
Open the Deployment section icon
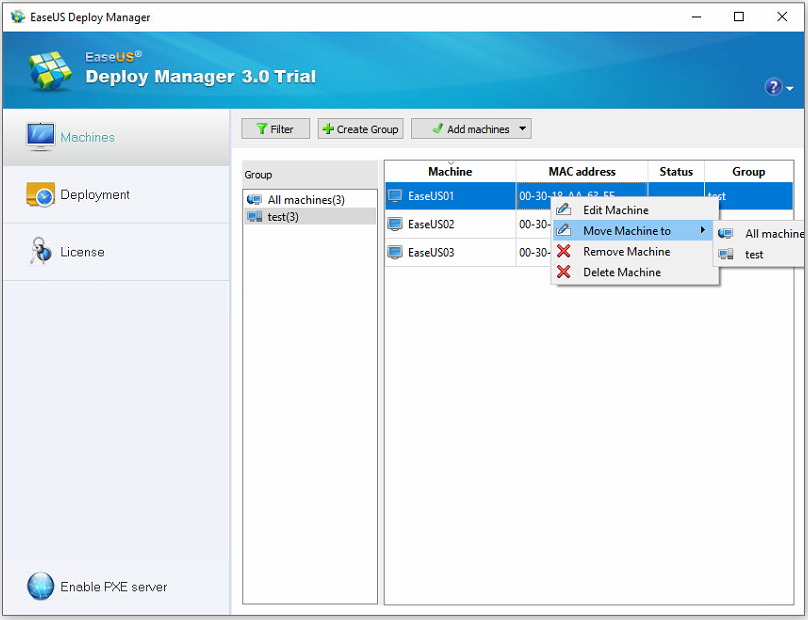point(40,195)
